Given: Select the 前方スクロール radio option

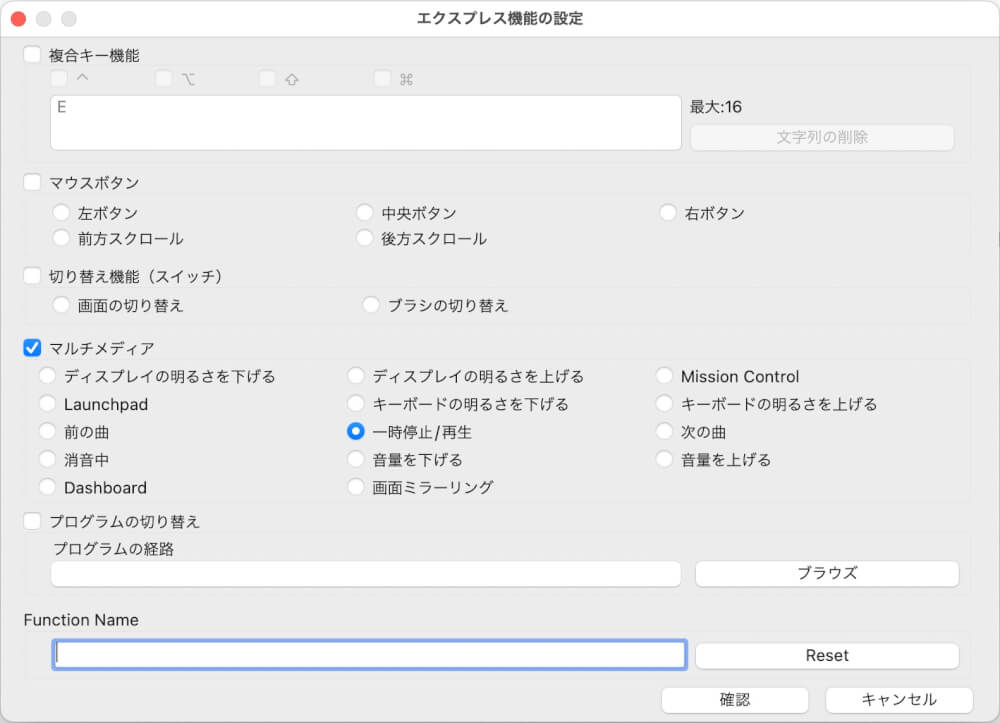Looking at the screenshot, I should click(61, 238).
